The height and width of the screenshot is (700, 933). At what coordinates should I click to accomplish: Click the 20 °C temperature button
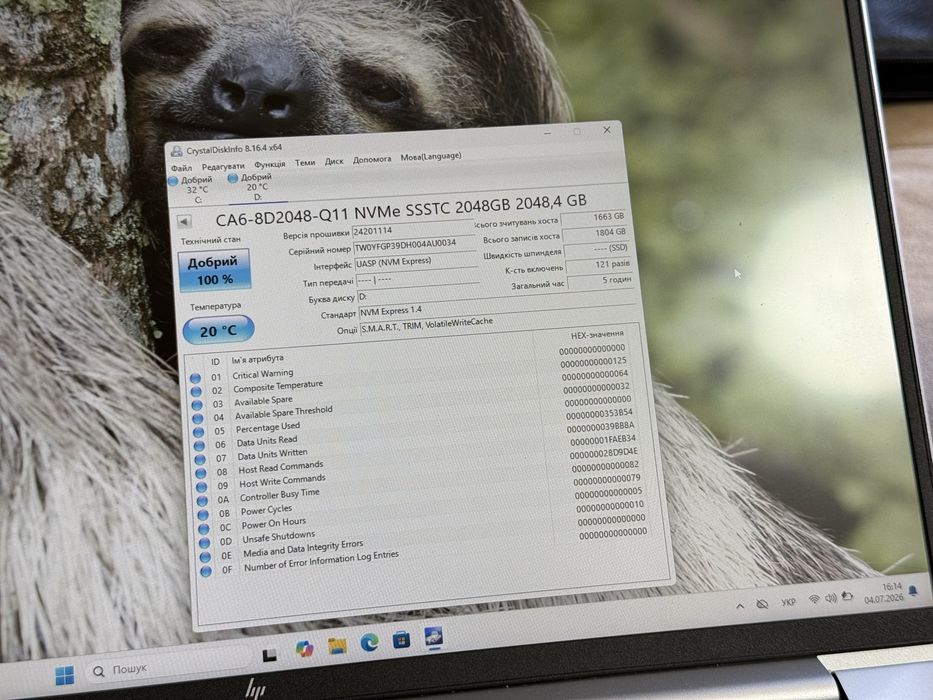[218, 330]
